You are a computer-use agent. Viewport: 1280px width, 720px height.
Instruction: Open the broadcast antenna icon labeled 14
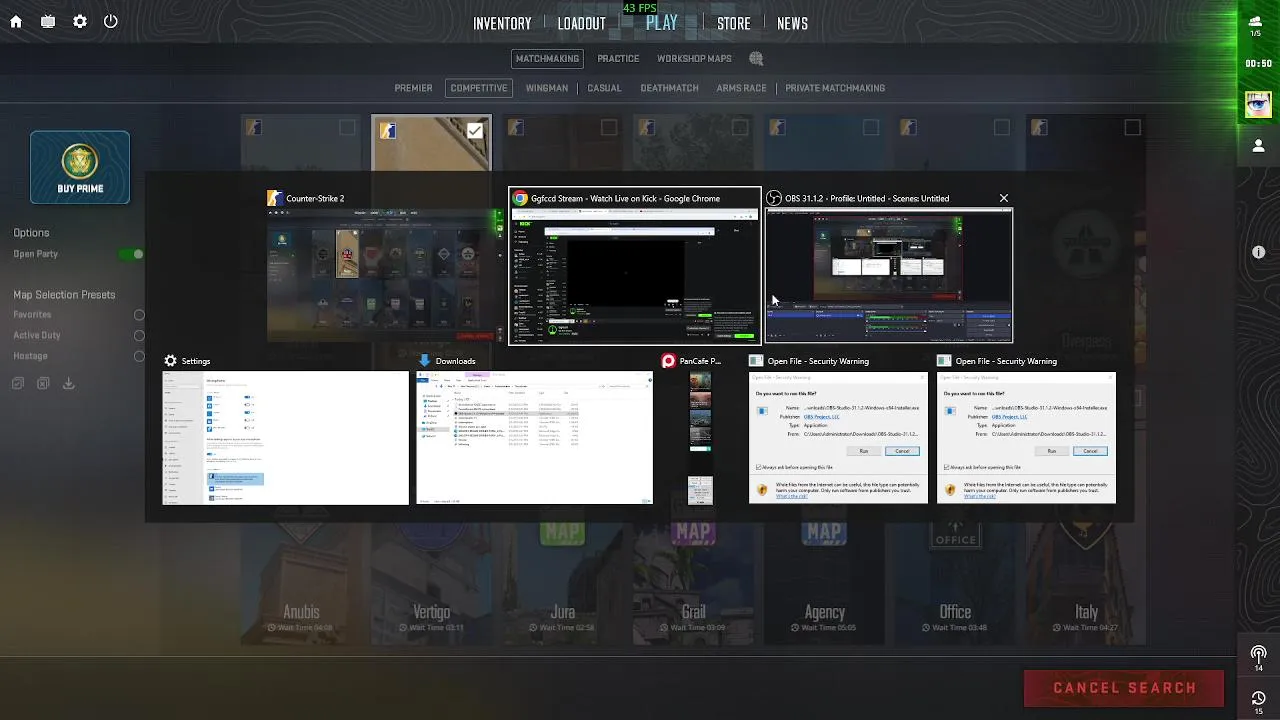(x=1259, y=658)
